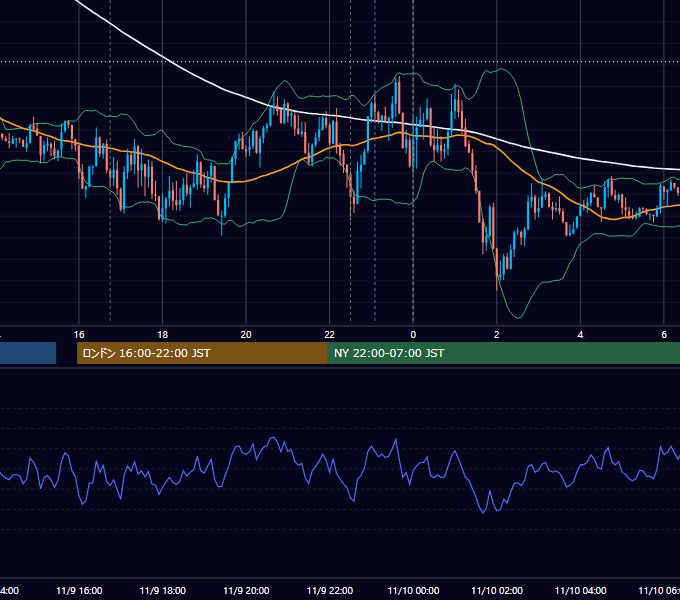Click the 4 hour label on price chart axis
Viewport: 680px width, 600px height.
(580, 335)
